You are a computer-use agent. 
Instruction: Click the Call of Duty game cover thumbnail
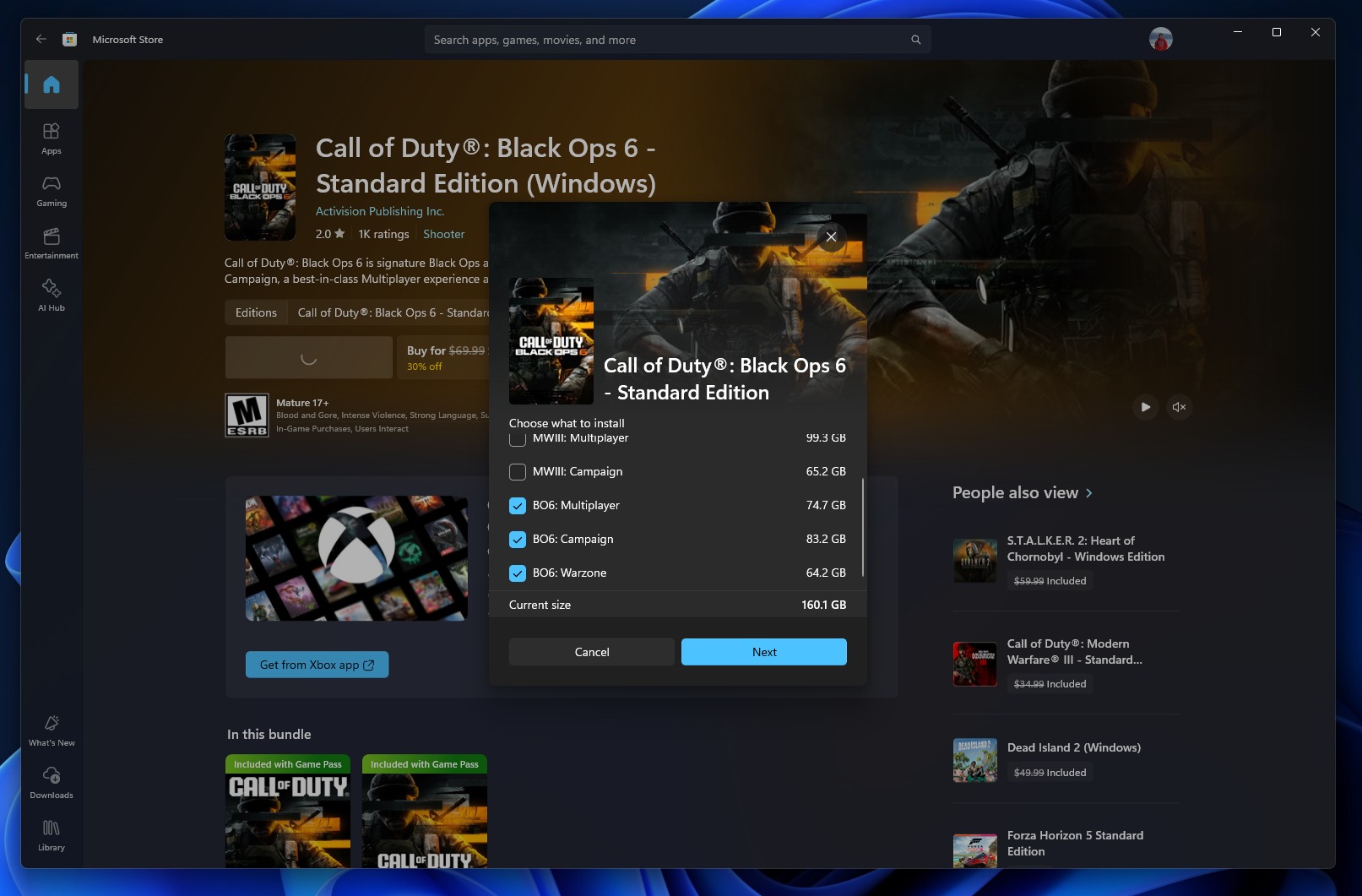(260, 187)
